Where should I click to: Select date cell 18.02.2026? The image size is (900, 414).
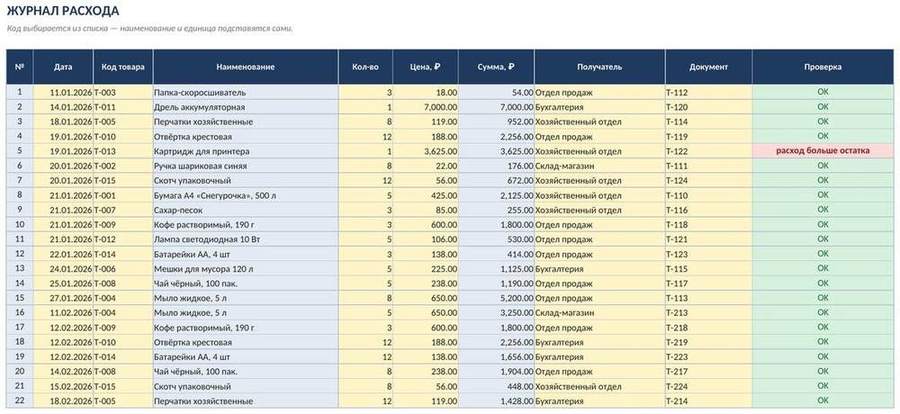click(x=63, y=401)
